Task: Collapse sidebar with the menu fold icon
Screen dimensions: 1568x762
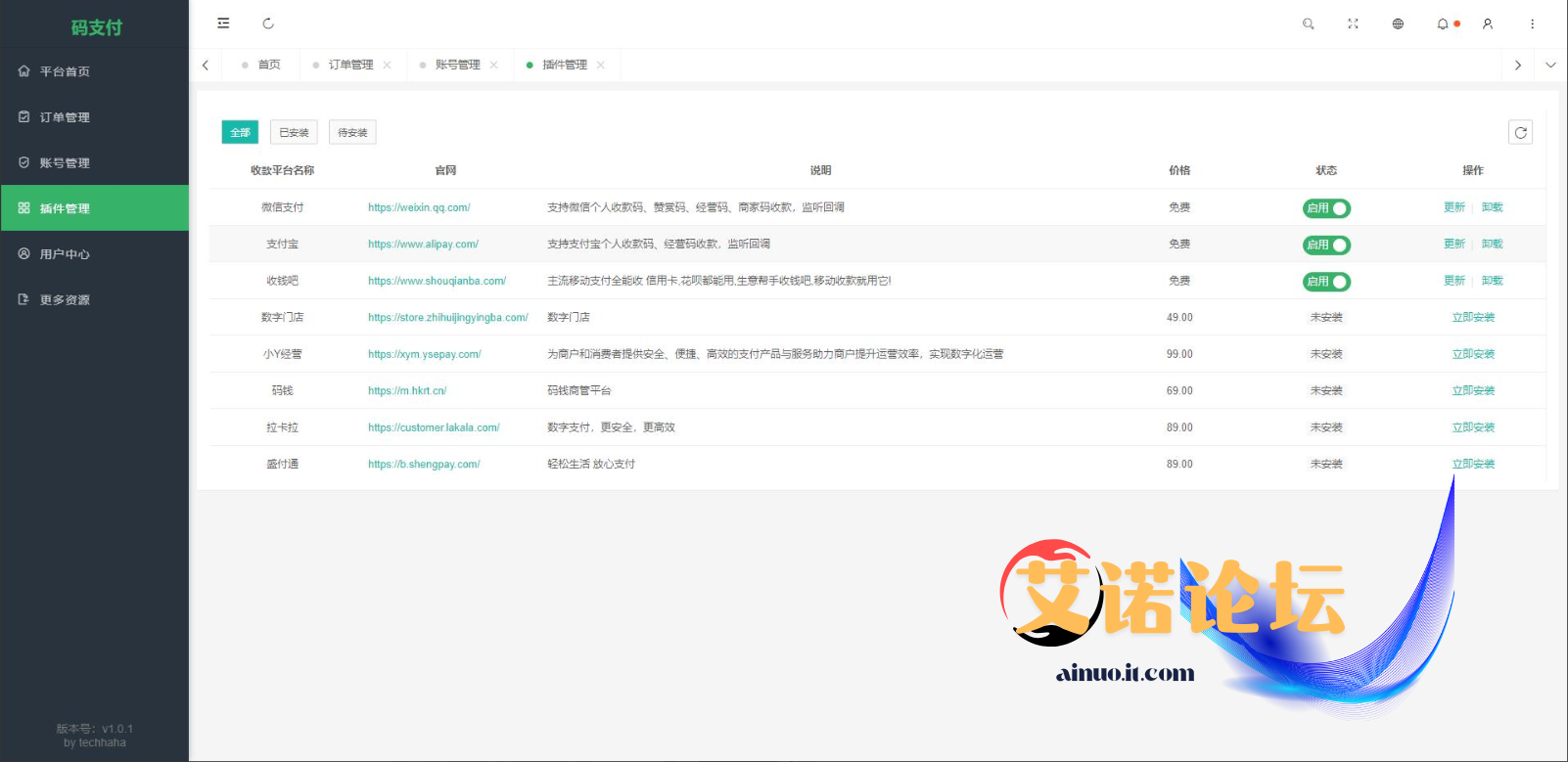Action: [223, 23]
